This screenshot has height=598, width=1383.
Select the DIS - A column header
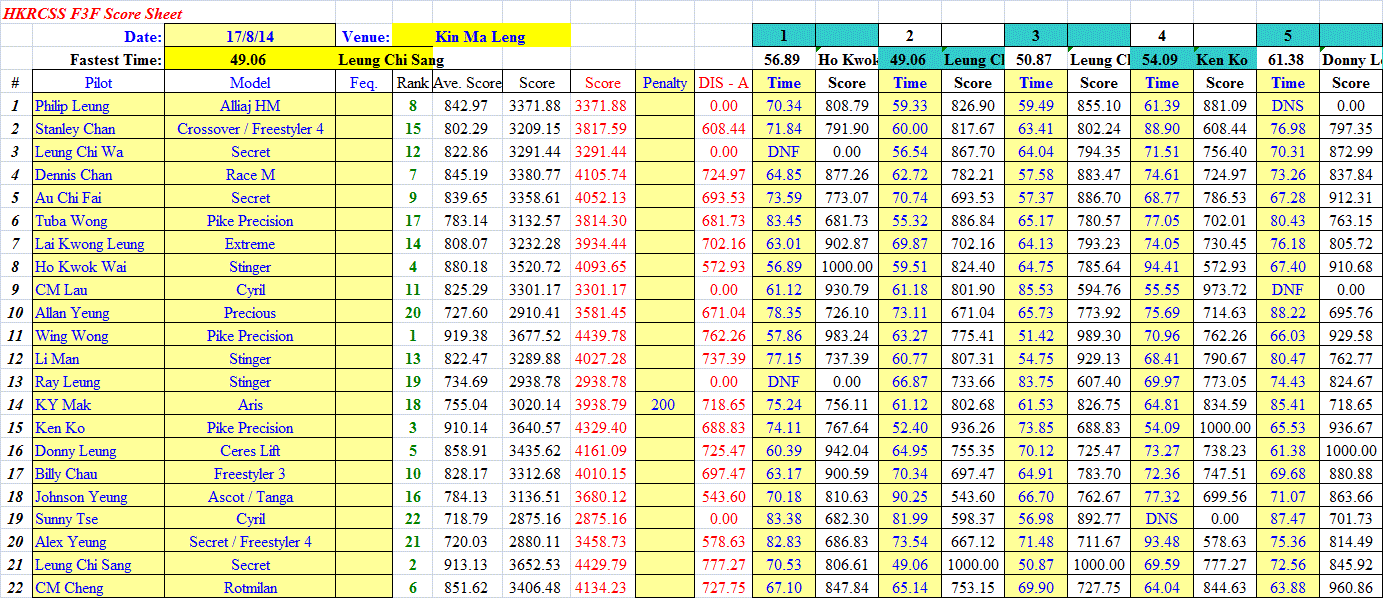coord(723,83)
